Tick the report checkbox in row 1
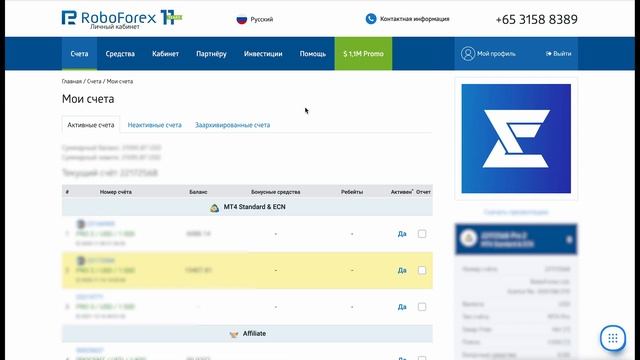This screenshot has width=640, height=360. point(422,234)
